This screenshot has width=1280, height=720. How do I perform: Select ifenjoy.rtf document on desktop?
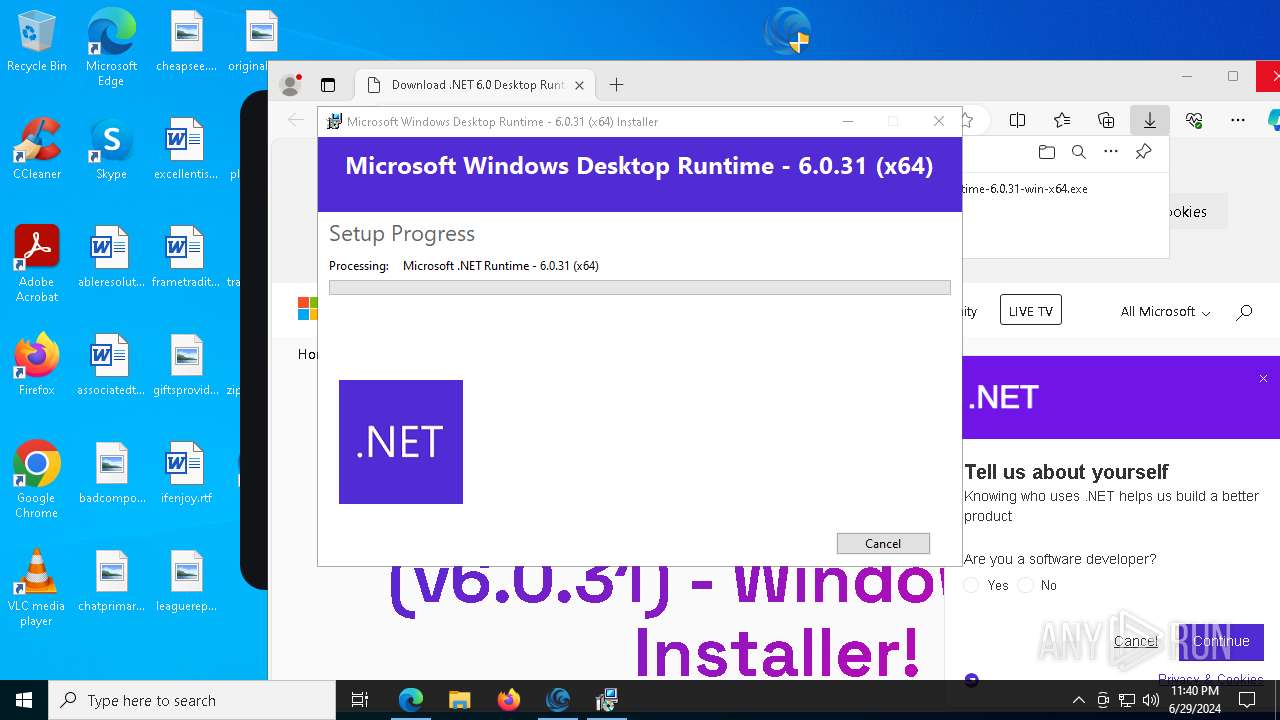click(x=186, y=473)
